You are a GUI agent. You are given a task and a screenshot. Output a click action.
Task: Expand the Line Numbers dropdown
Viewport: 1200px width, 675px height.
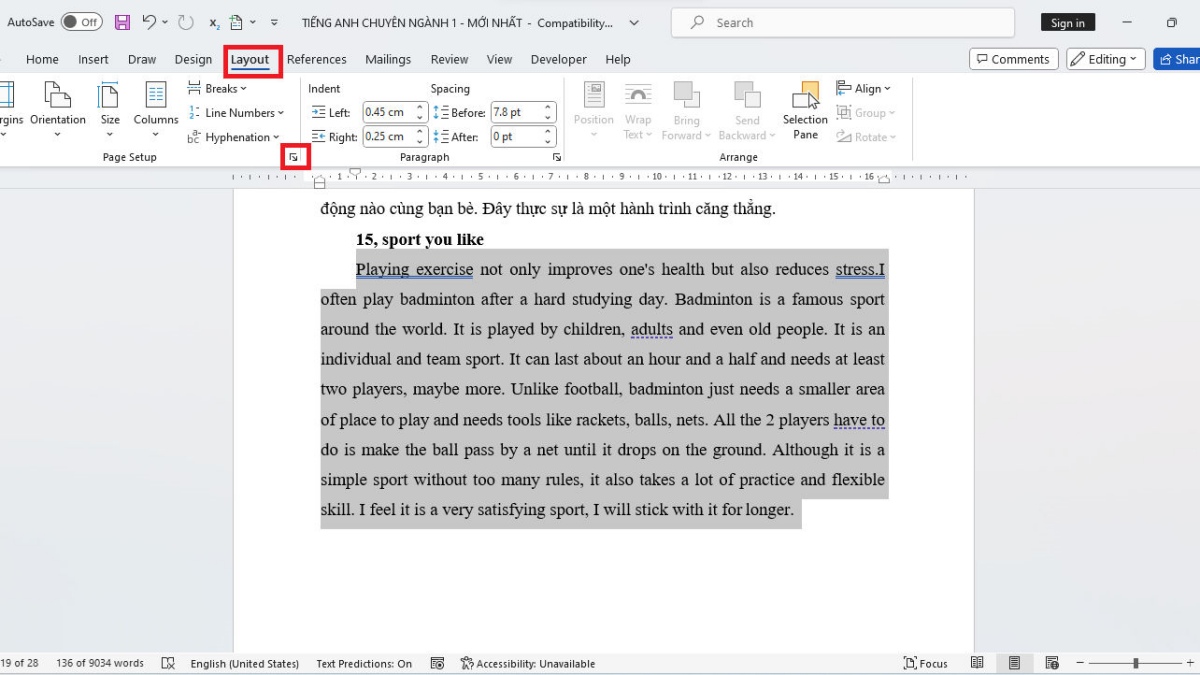pyautogui.click(x=237, y=112)
